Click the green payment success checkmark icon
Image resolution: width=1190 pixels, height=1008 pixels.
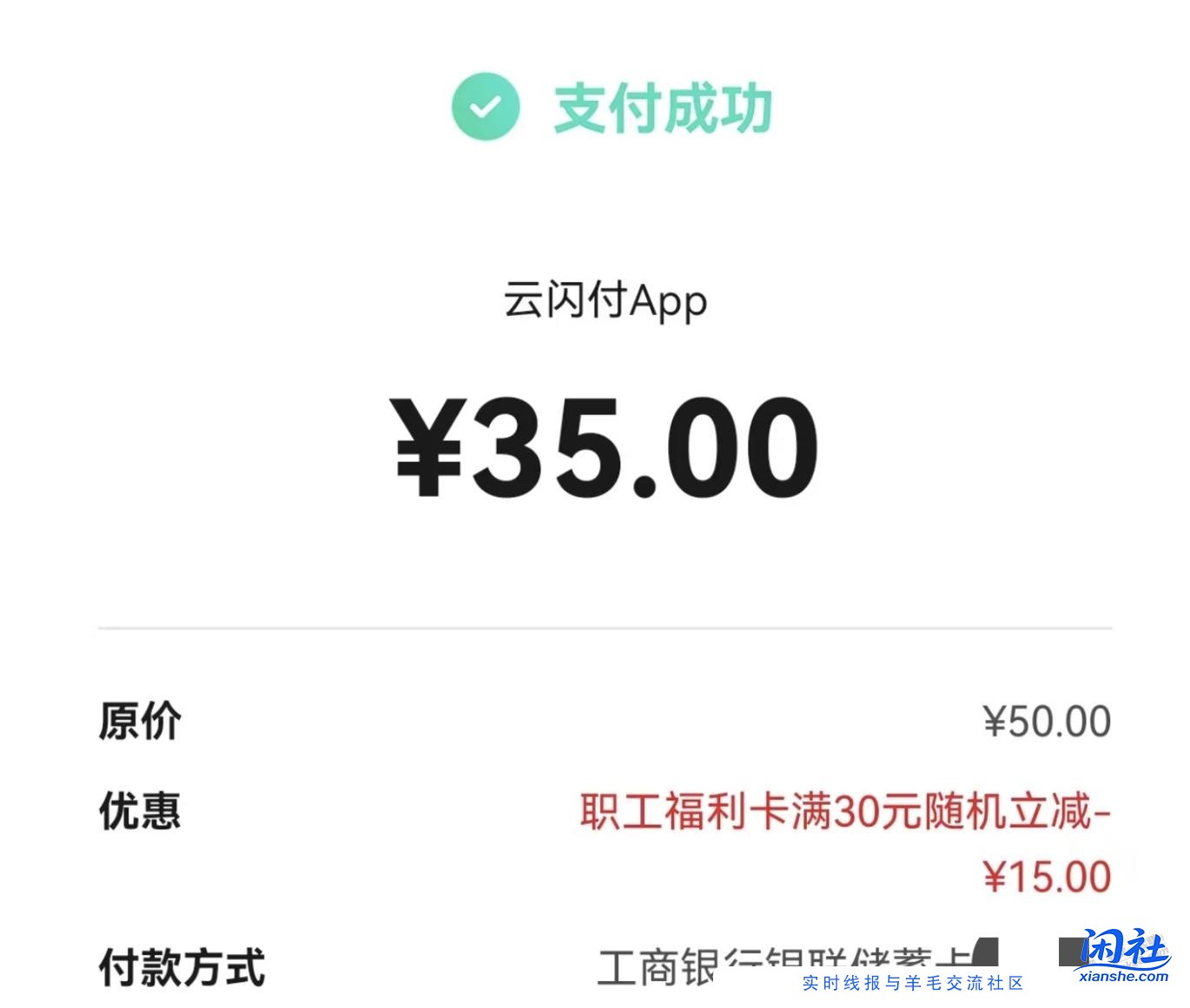tap(487, 107)
